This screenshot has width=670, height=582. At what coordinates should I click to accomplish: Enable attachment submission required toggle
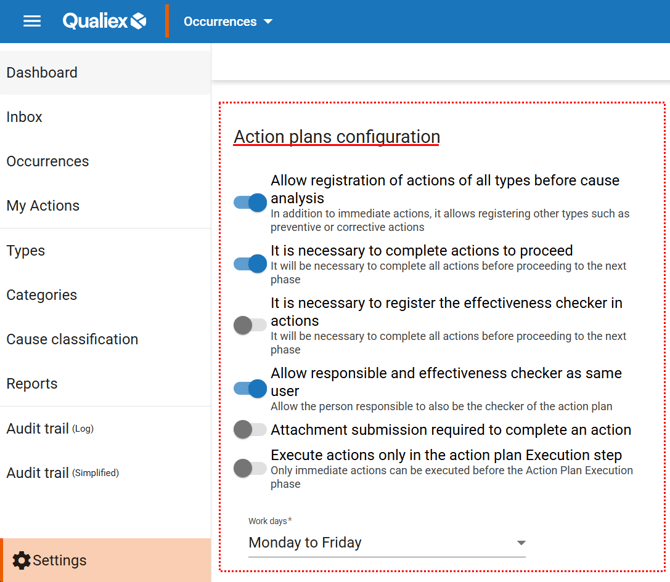[x=250, y=430]
